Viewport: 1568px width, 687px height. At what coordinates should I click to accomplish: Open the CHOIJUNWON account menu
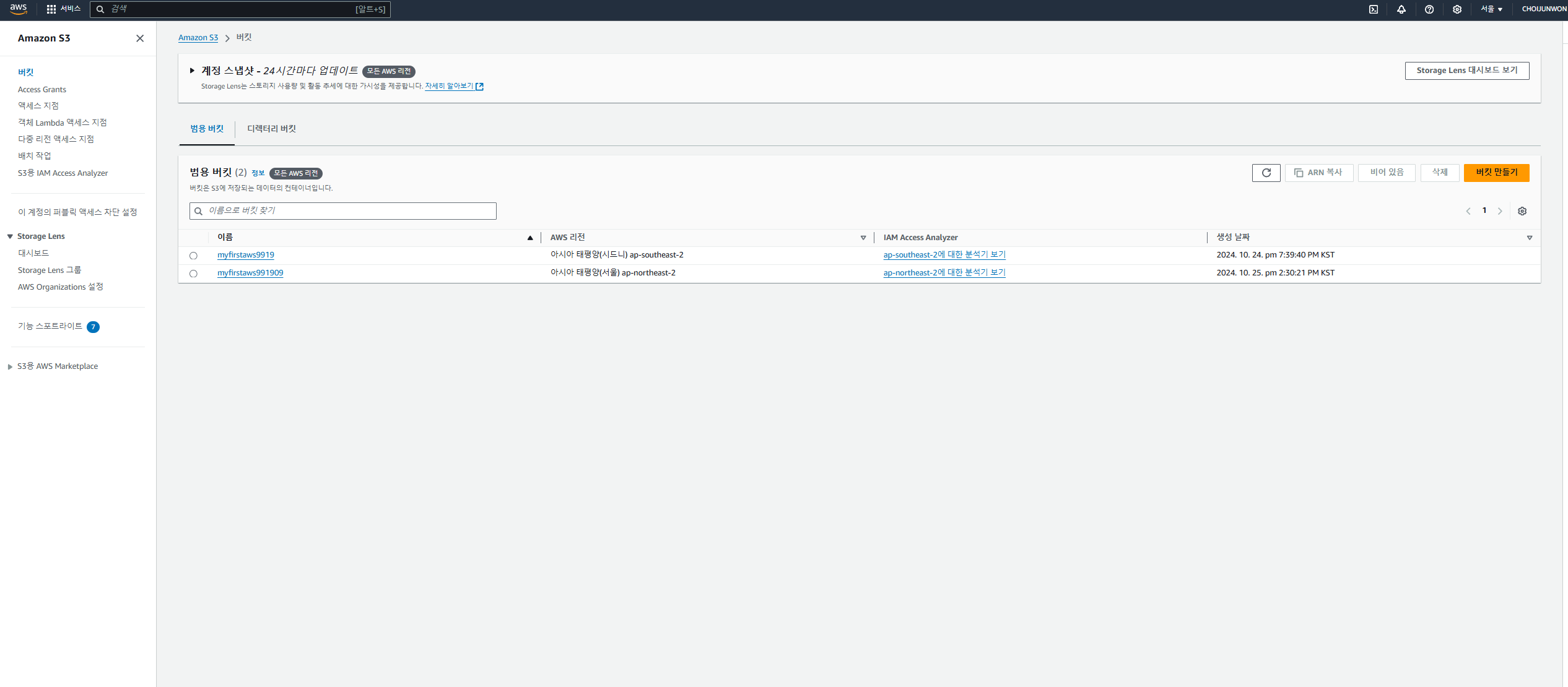[1544, 9]
